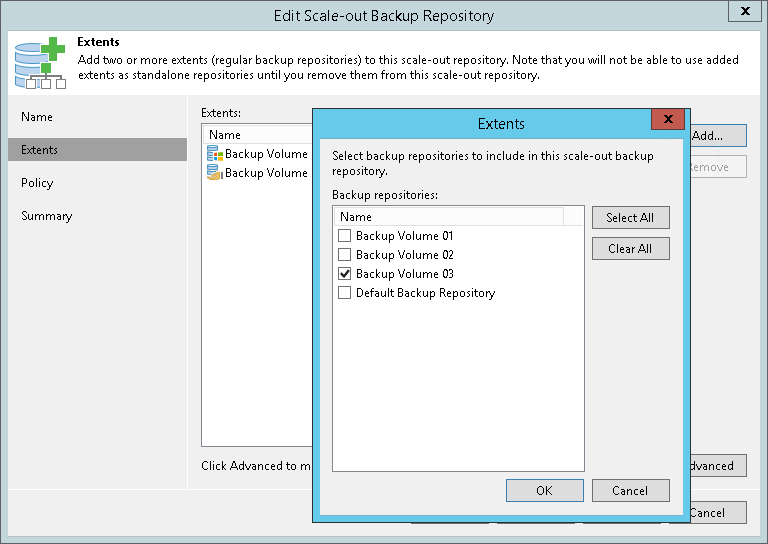Screen dimensions: 768x544
Task: Cancel the Extents dialog
Action: tap(630, 491)
